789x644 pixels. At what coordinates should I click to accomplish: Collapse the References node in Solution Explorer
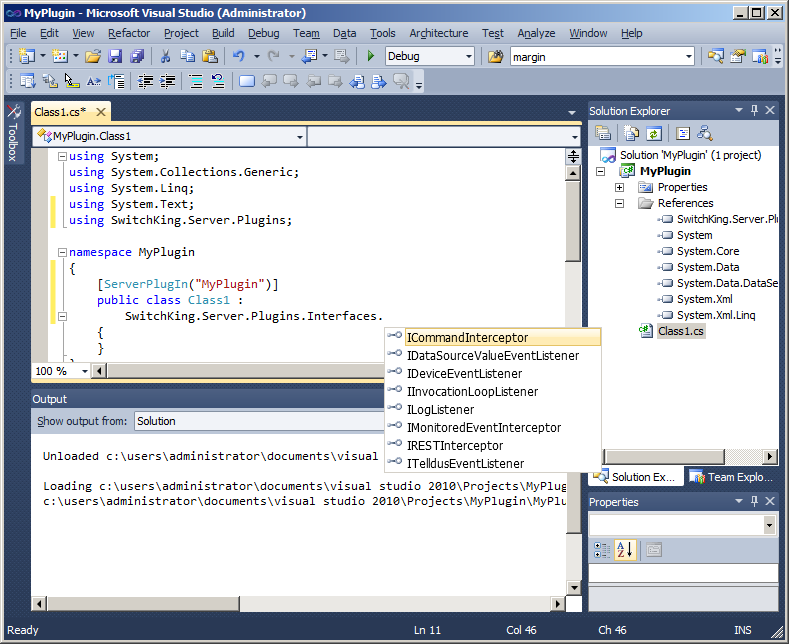pos(619,203)
